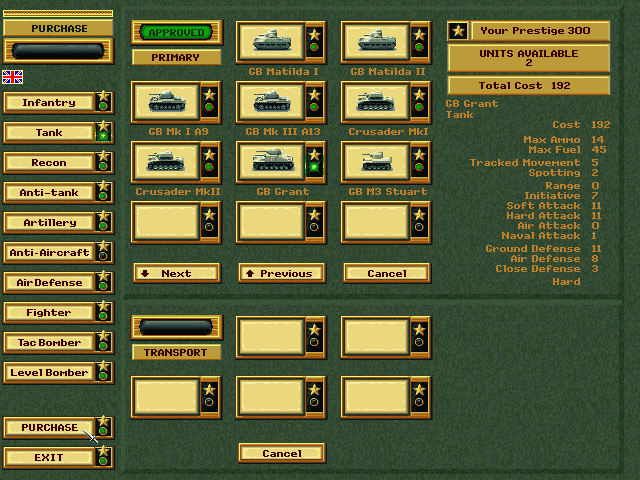Go to Next page of units
640x480 pixels.
coord(176,273)
